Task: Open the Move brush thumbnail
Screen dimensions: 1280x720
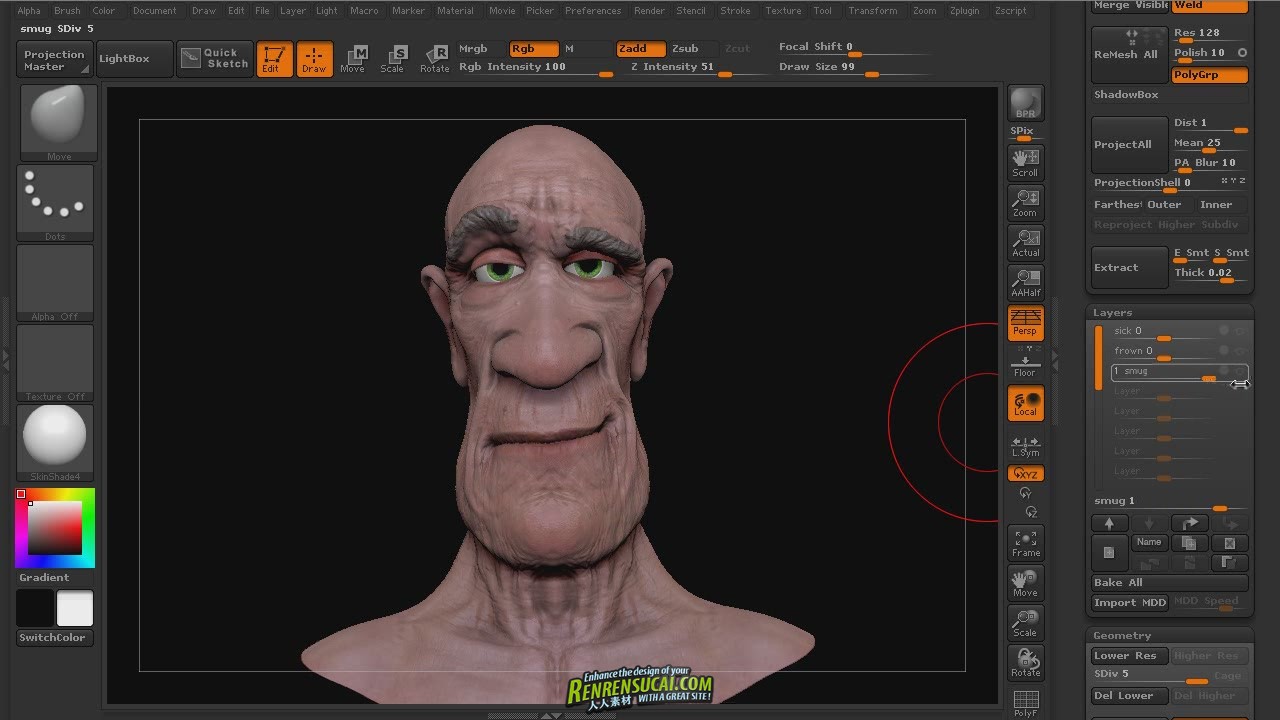Action: tap(58, 123)
